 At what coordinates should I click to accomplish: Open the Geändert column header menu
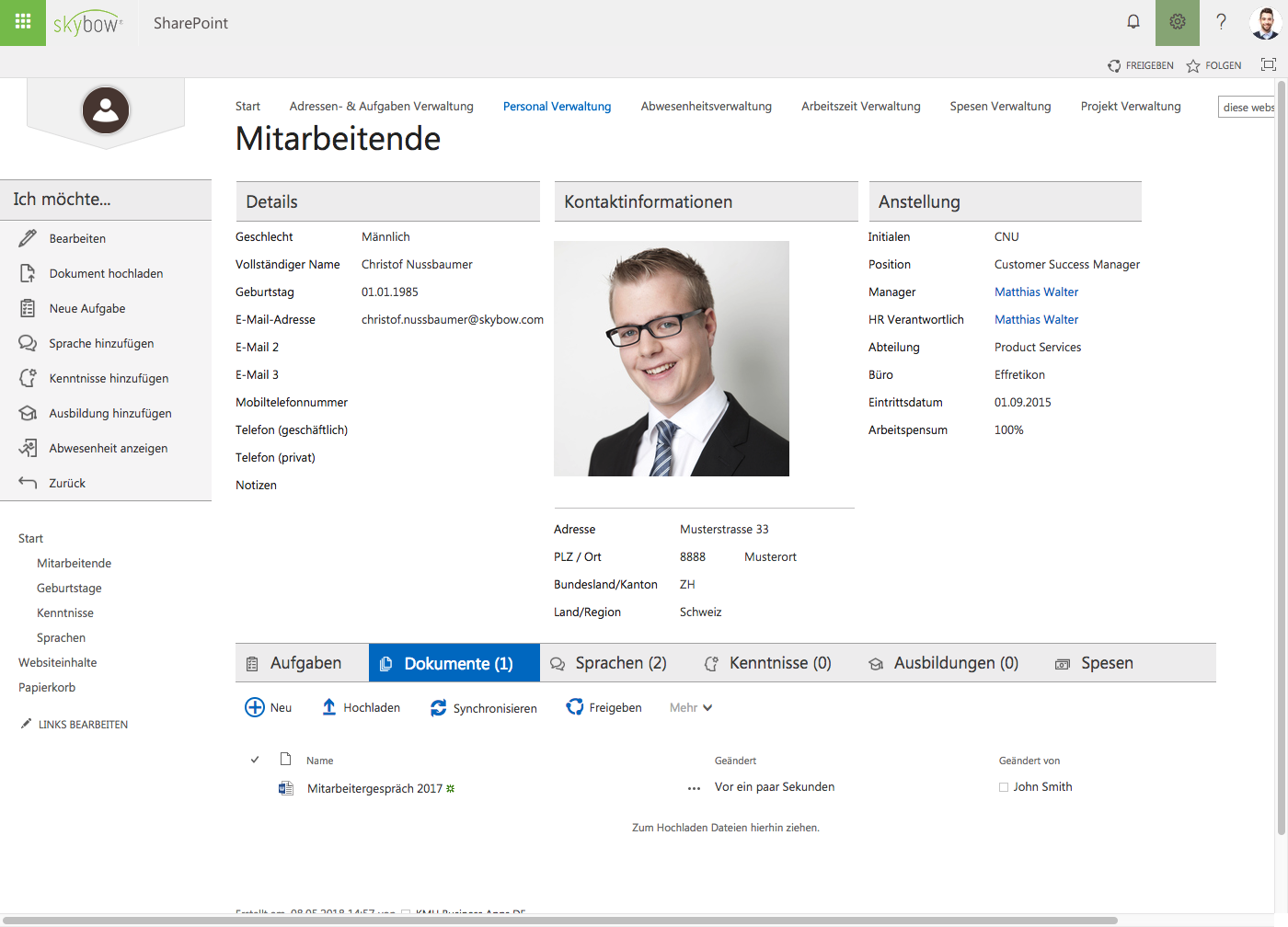[735, 761]
